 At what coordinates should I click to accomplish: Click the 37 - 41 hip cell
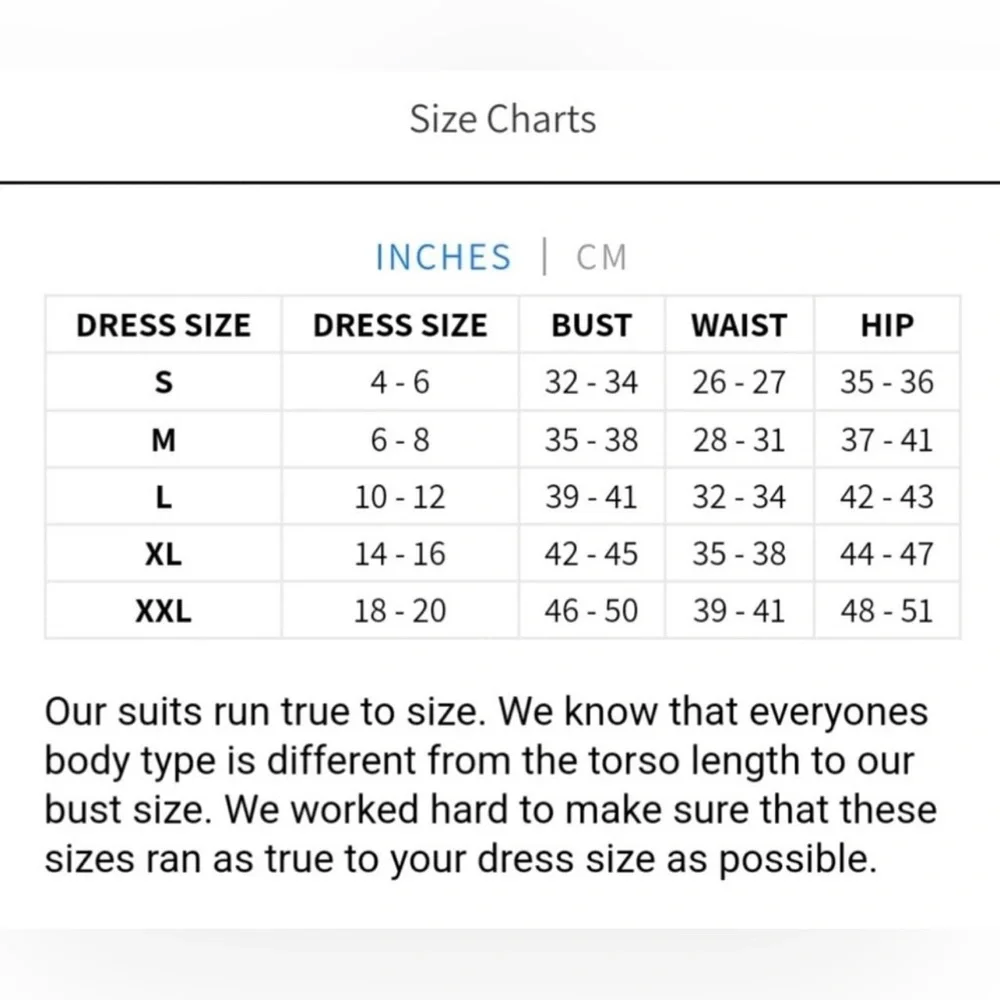[x=887, y=439]
